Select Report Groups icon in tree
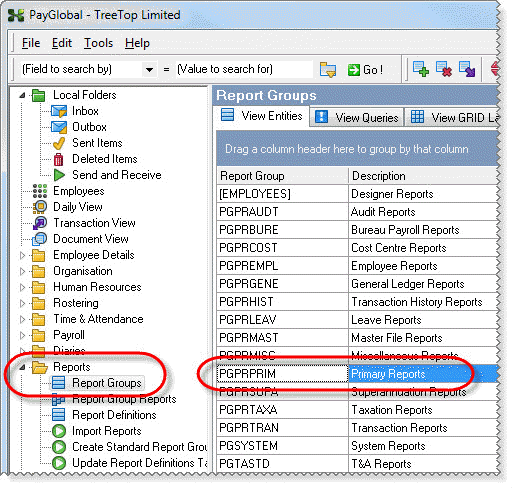517x492 pixels. tap(59, 383)
